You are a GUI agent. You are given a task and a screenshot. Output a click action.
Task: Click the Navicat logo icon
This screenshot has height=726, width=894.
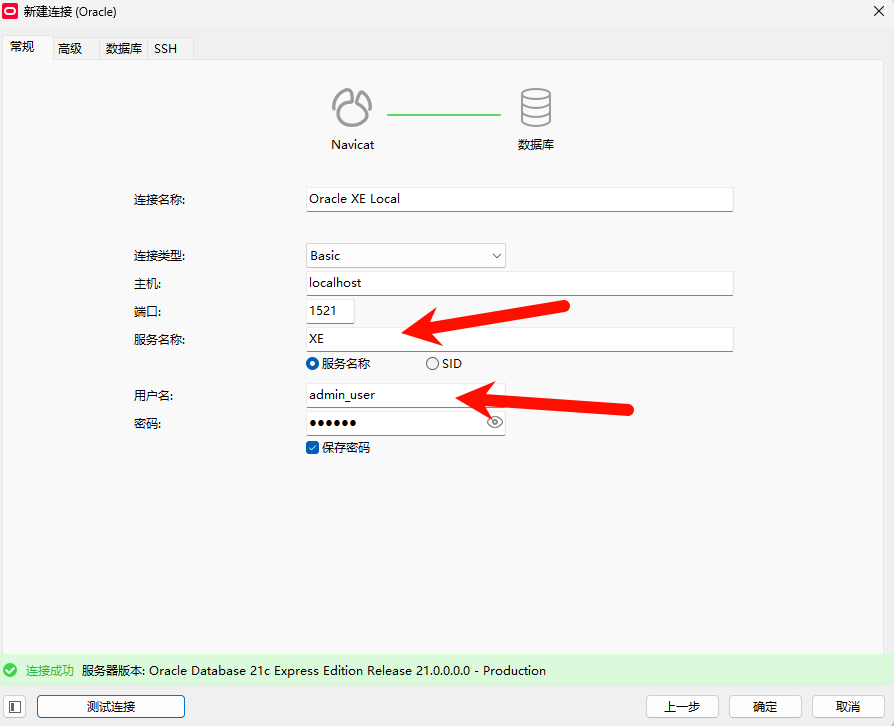click(x=352, y=107)
